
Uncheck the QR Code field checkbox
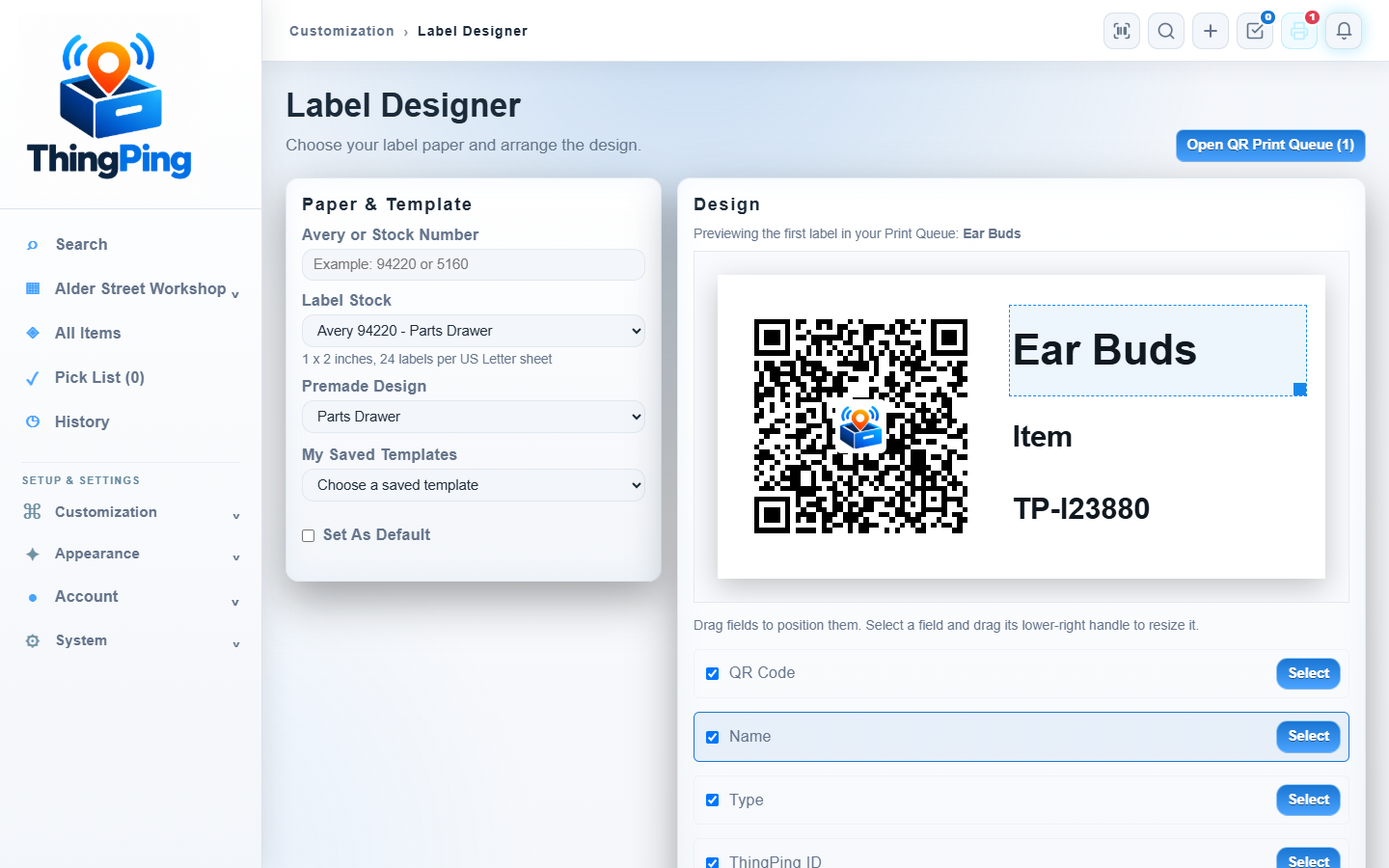pos(713,673)
